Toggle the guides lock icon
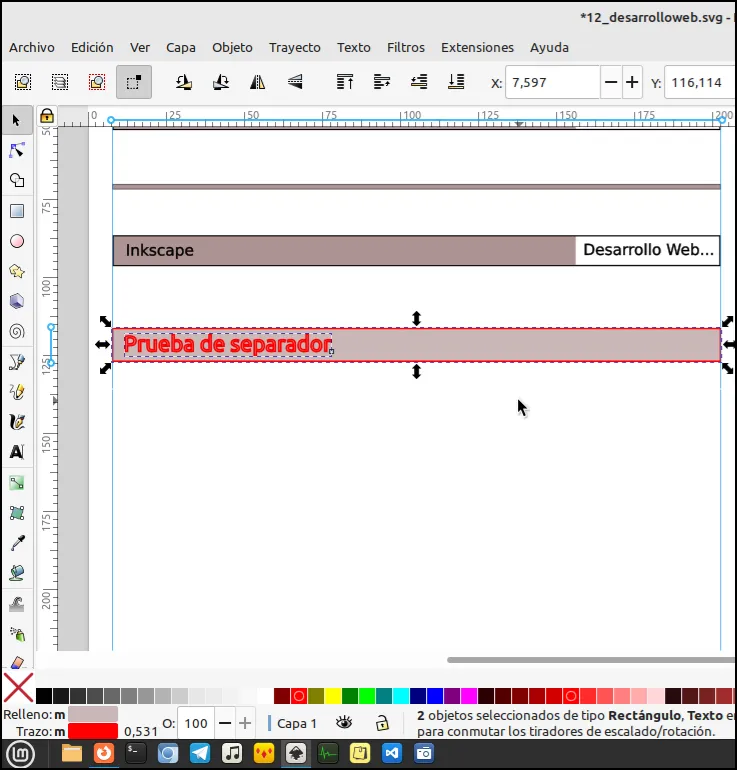737x770 pixels. click(47, 116)
